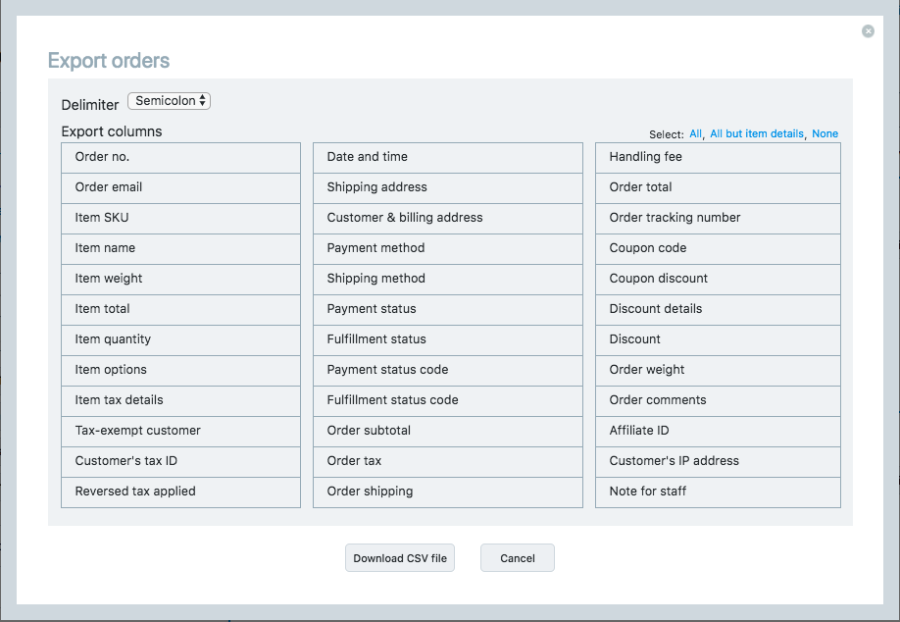900x622 pixels.
Task: Click the All but item details link
Action: 759,133
